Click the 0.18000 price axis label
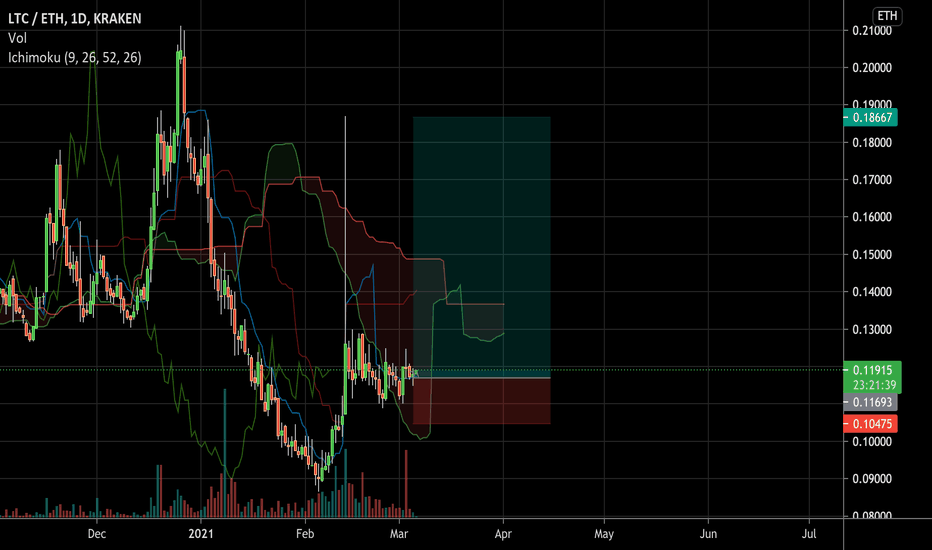This screenshot has height=550, width=932. point(872,143)
